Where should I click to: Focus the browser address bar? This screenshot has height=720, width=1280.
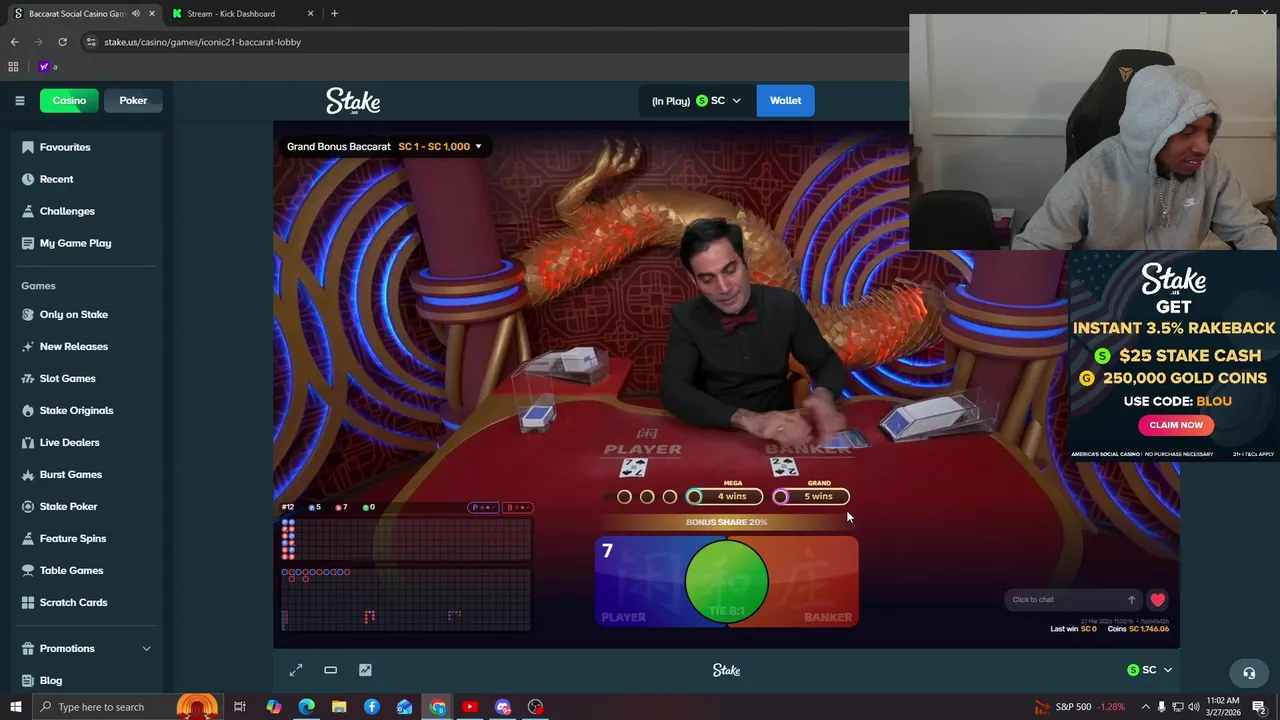(x=490, y=42)
